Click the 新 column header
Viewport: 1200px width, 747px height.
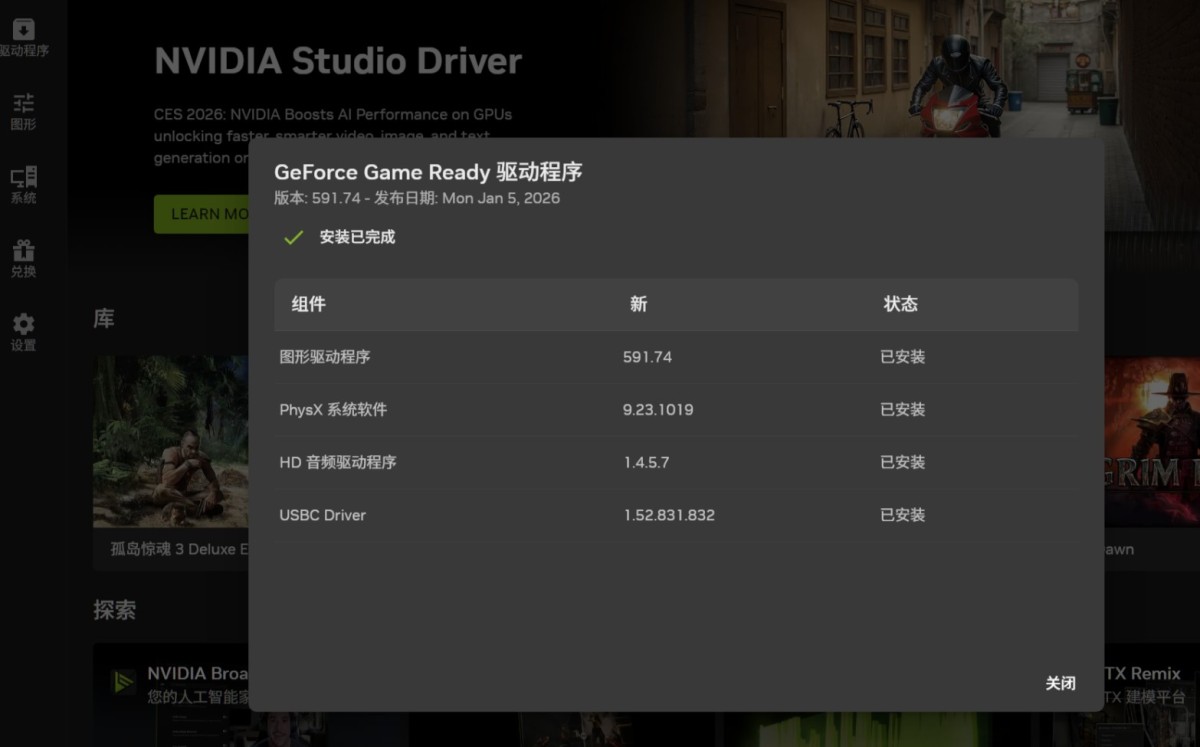638,304
